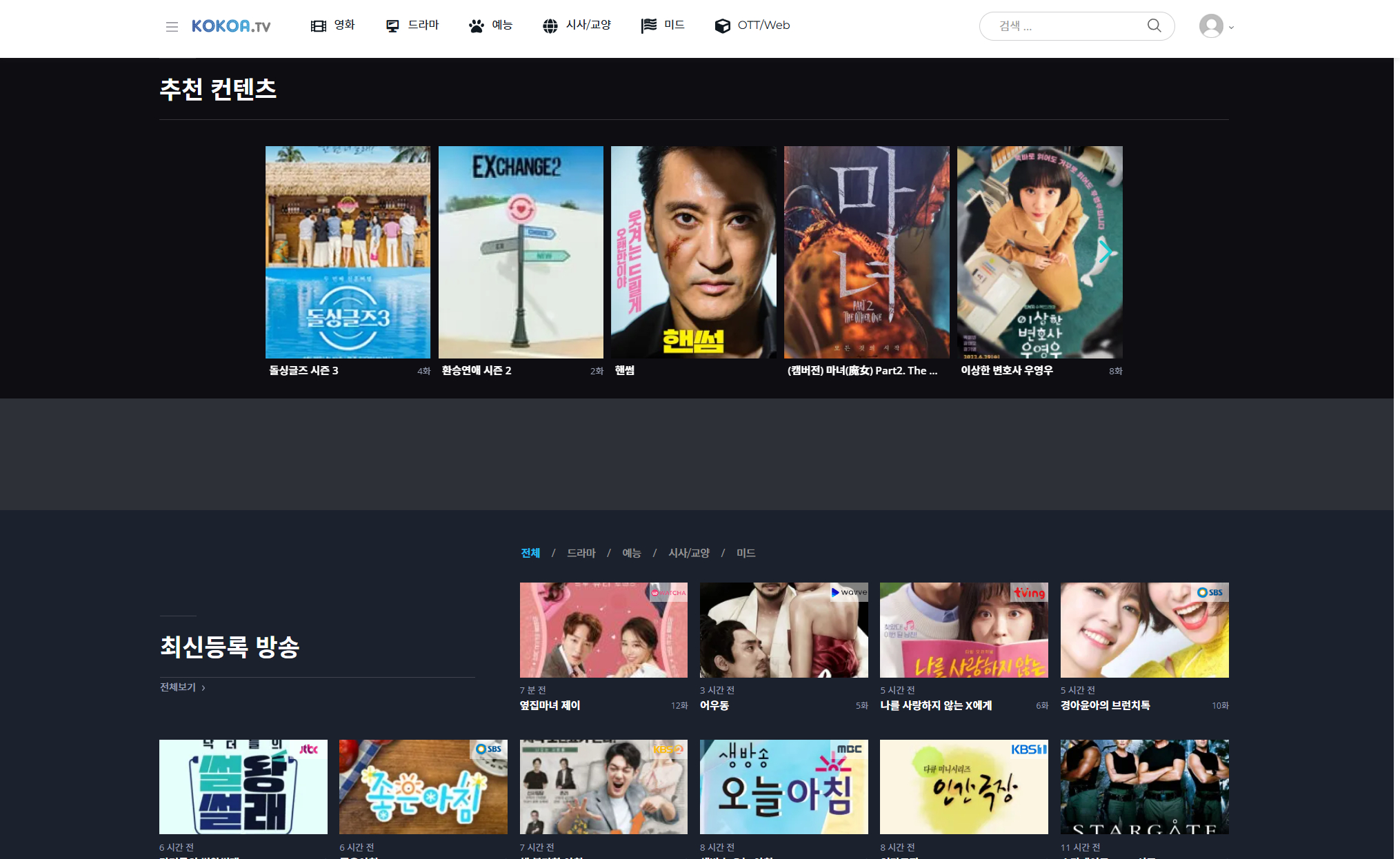Select the 시사/교양 filter tab
This screenshot has width=1400, height=859.
689,553
